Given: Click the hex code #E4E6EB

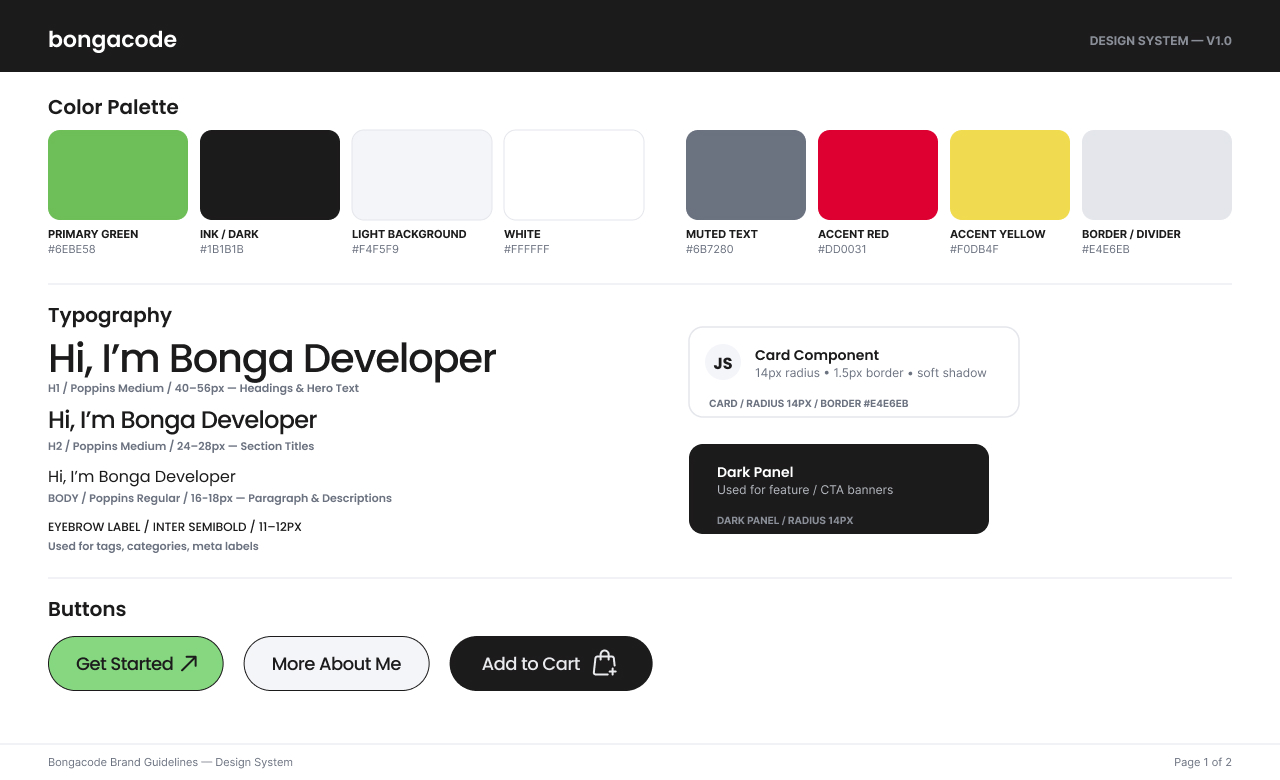Looking at the screenshot, I should point(1106,249).
